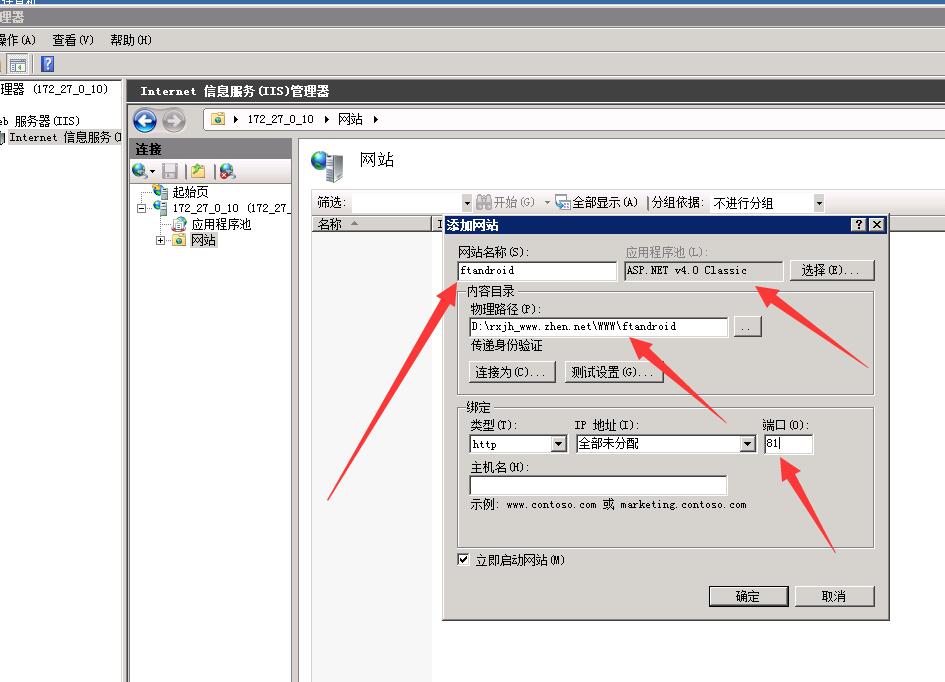The width and height of the screenshot is (945, 682).
Task: Click the blue Back navigation arrow
Action: point(145,121)
